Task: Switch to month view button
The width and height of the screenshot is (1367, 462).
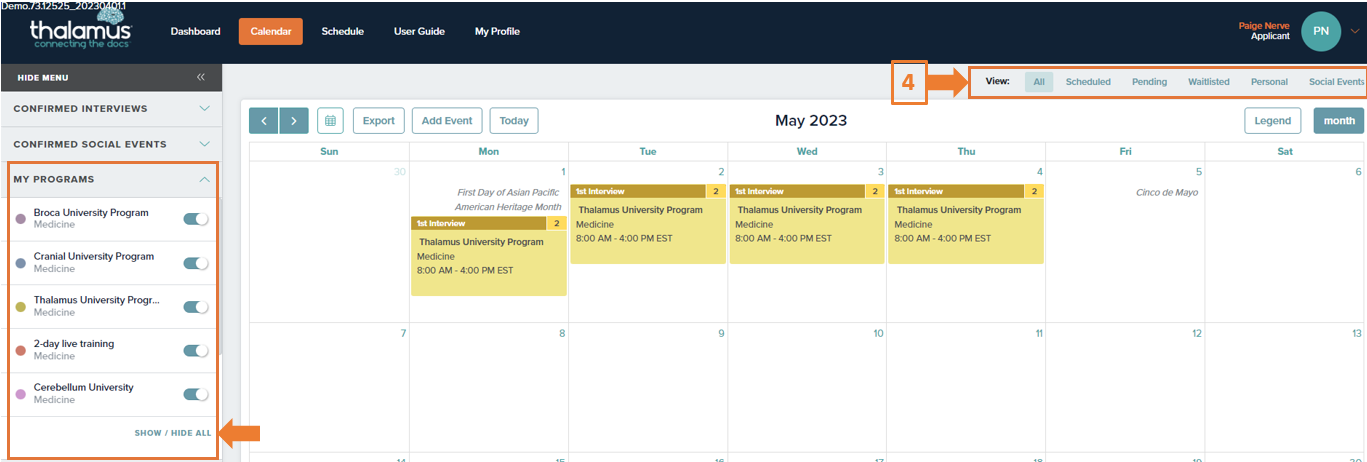Action: point(1339,121)
